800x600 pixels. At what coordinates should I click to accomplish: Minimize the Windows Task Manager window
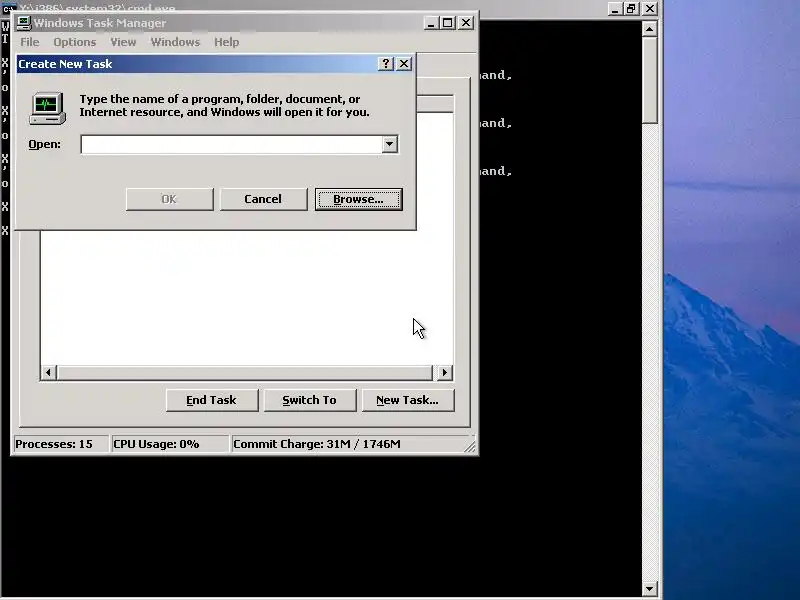(x=431, y=23)
